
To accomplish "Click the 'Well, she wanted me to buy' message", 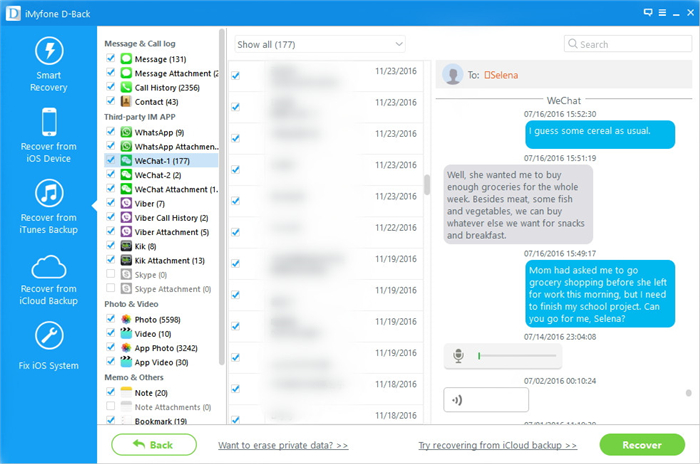I will (518, 205).
